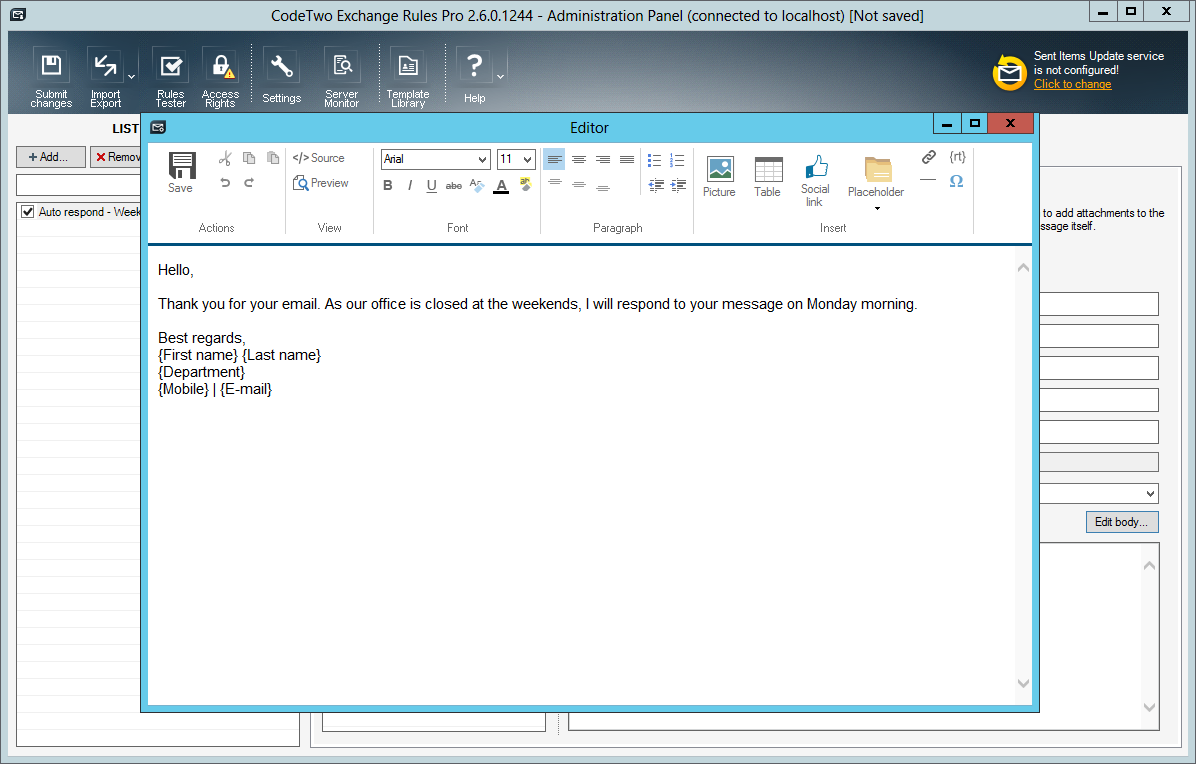Open the Placeholder dropdown menu
The height and width of the screenshot is (764, 1196).
coord(876,184)
